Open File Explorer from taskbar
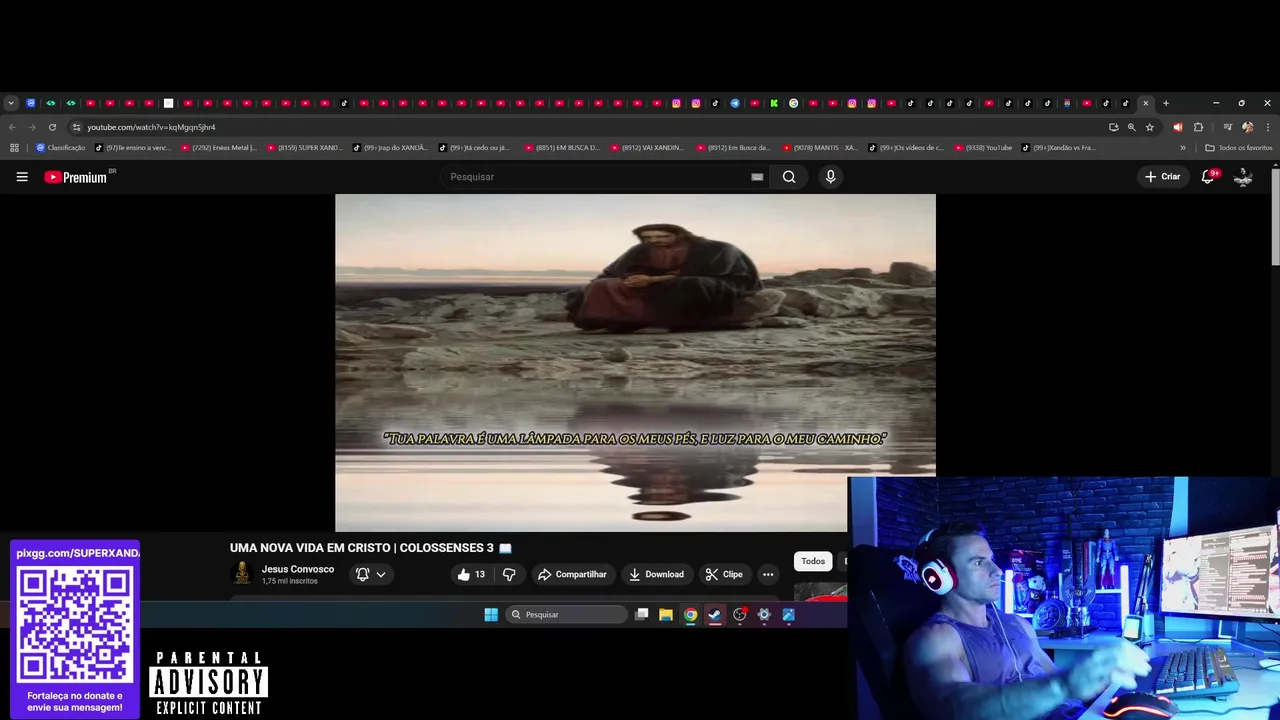 pos(666,615)
